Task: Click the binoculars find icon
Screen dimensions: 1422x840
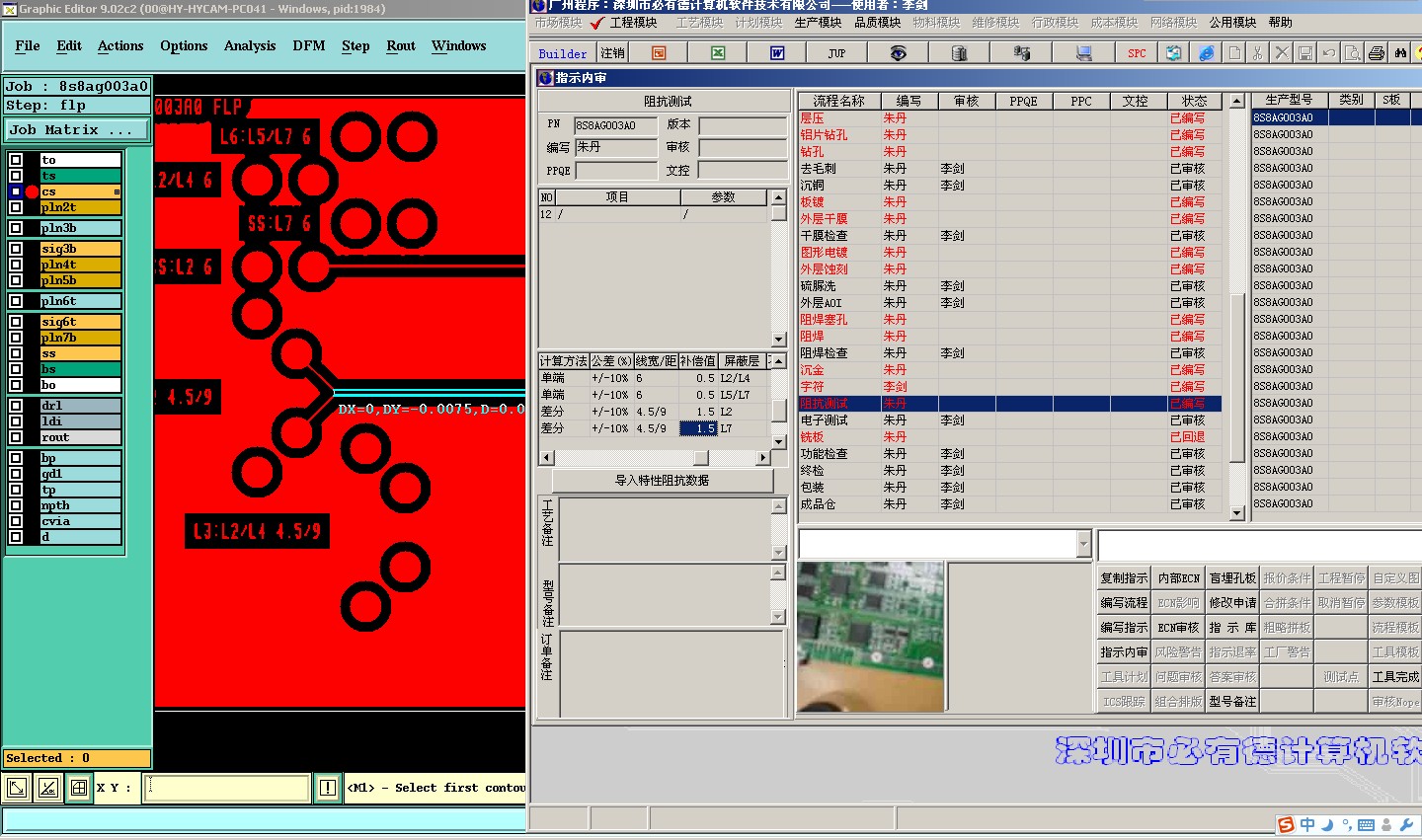Action: (1400, 53)
